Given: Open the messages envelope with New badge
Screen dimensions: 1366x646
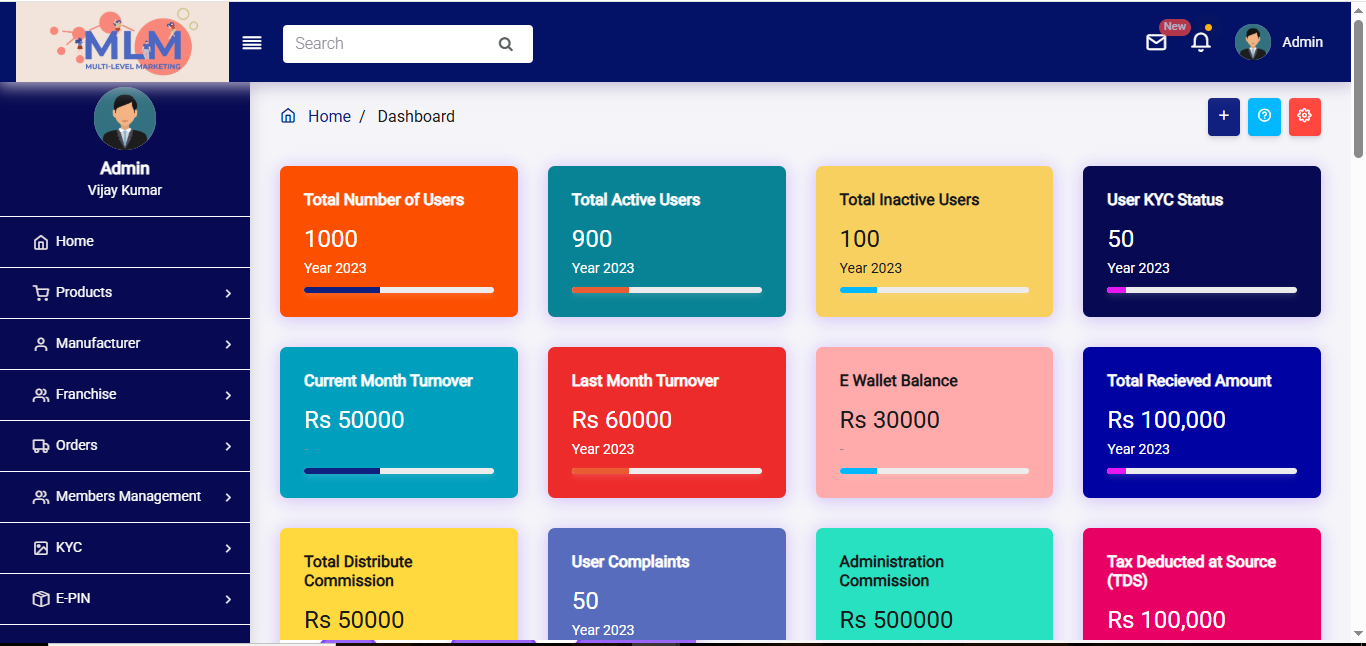Looking at the screenshot, I should click(1157, 44).
